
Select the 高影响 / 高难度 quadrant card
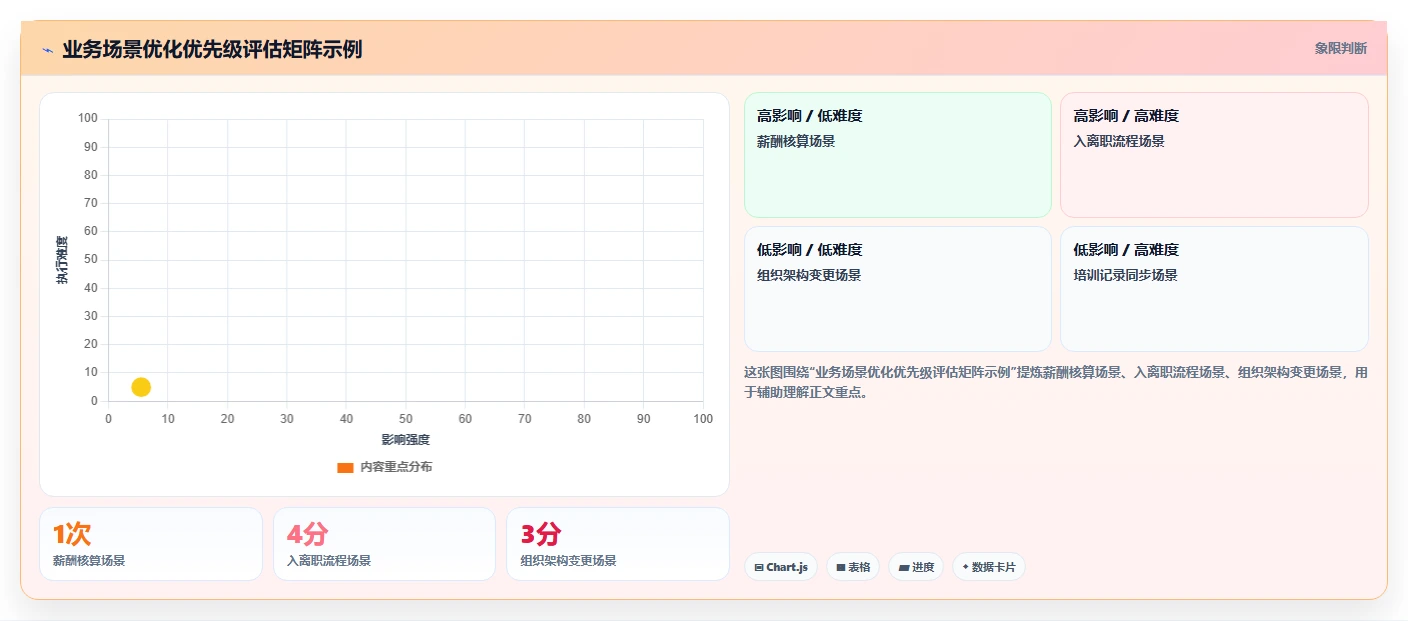point(1214,155)
